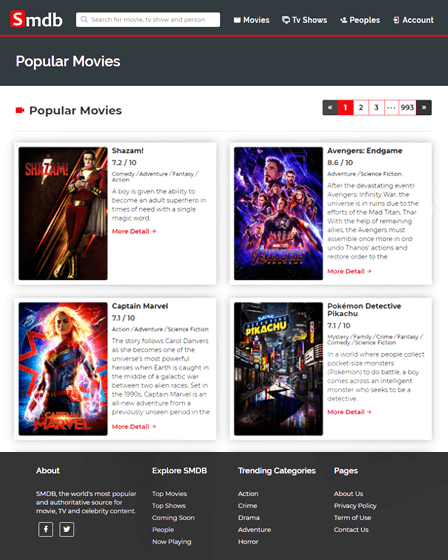Focus the movie search input field
Image resolution: width=448 pixels, height=560 pixels.
click(x=148, y=20)
